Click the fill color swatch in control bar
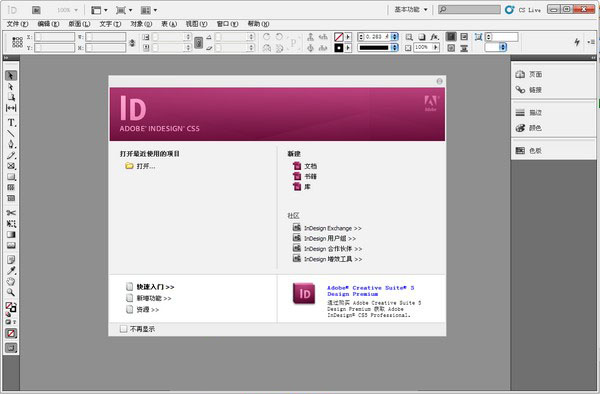 pyautogui.click(x=339, y=37)
